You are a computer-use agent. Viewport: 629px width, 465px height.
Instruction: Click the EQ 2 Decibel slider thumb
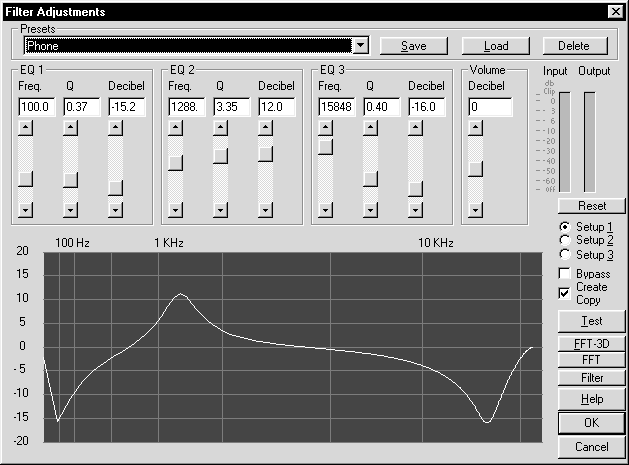[x=266, y=153]
